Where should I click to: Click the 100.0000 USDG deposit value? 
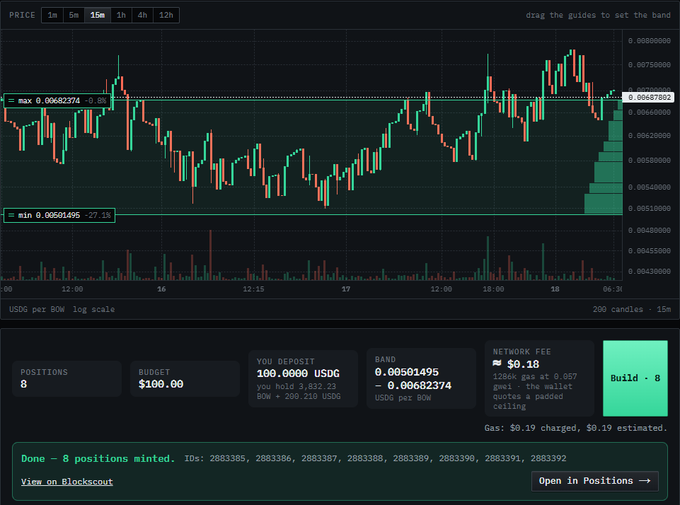298,374
